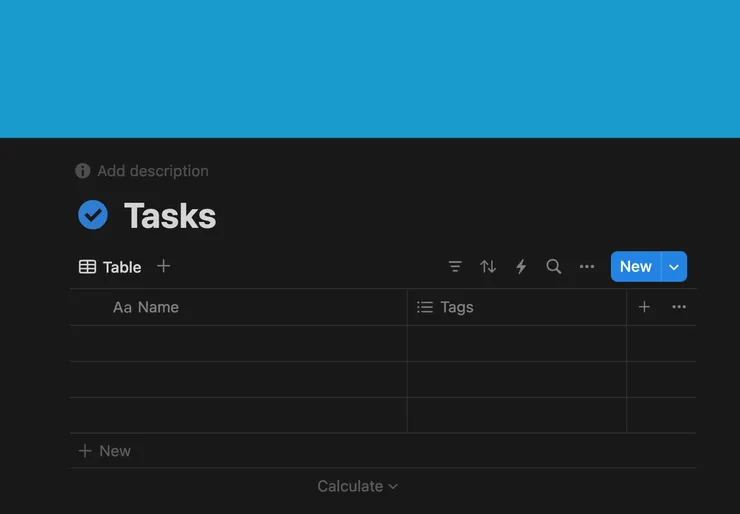740x514 pixels.
Task: Click the blue cover image banner
Action: [370, 68]
